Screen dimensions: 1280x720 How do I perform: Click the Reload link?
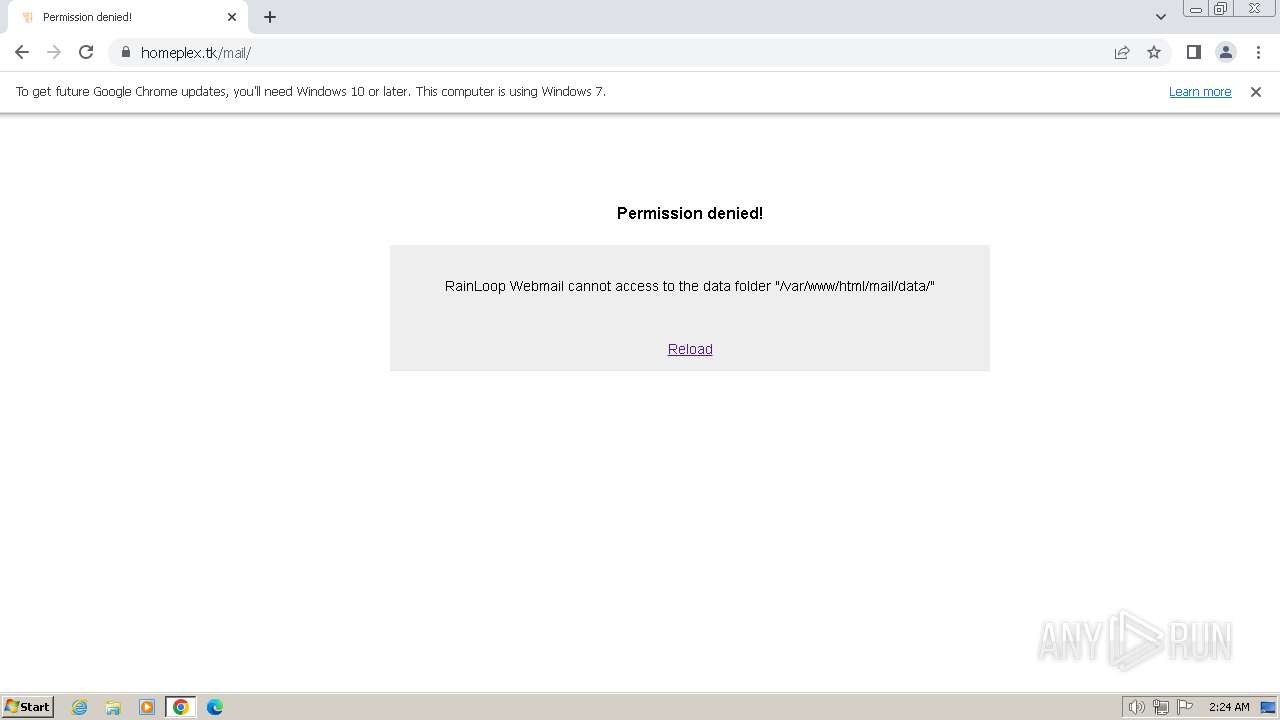coord(690,349)
